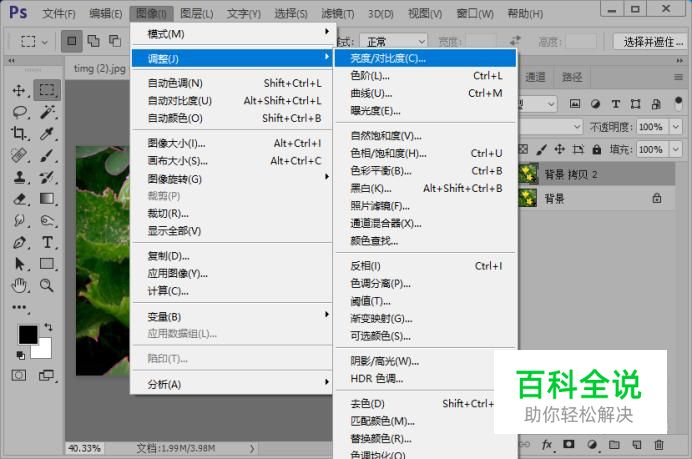Select the Magic Wand tool
The image size is (692, 459).
[47, 112]
